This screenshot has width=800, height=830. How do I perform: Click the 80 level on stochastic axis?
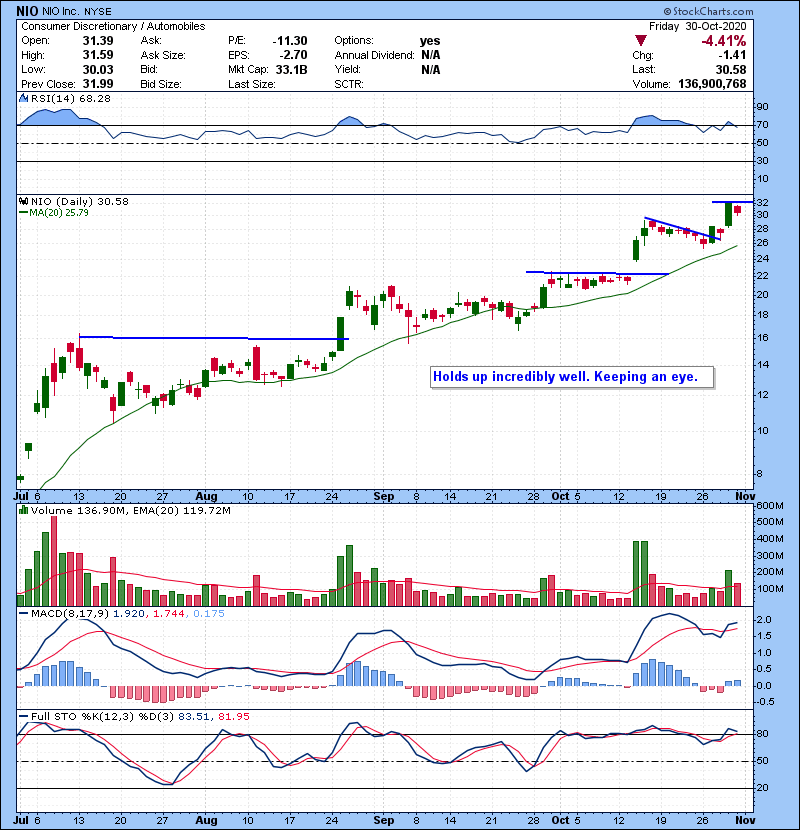762,734
